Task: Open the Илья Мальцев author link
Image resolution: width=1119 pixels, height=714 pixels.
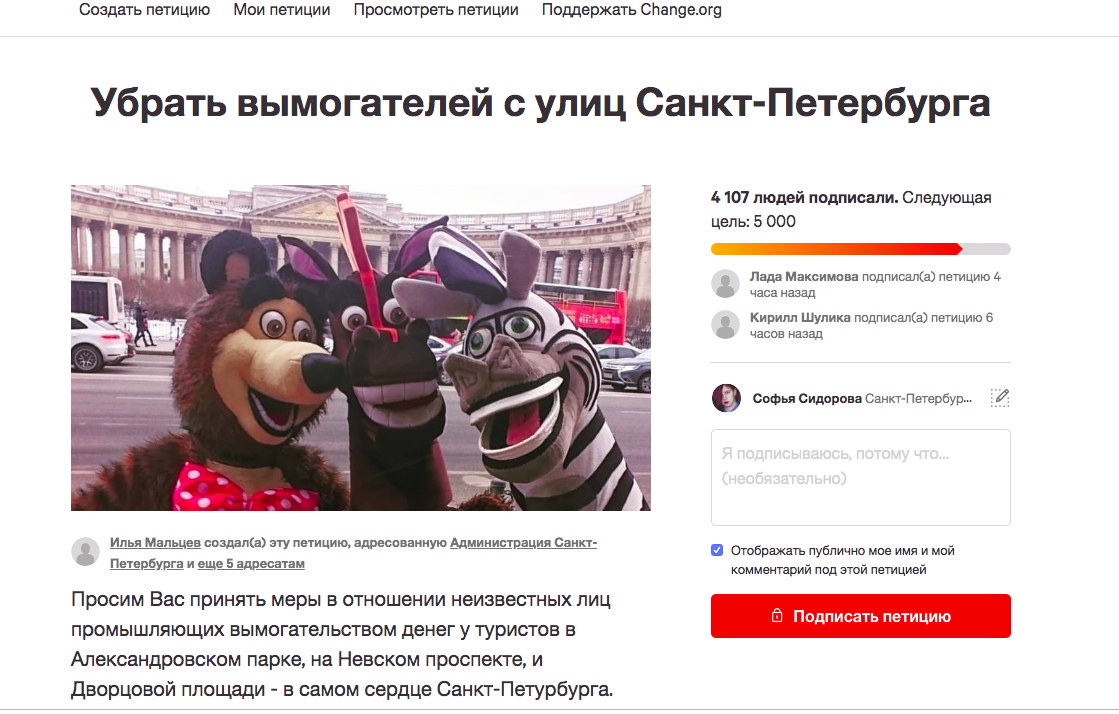Action: pos(155,543)
